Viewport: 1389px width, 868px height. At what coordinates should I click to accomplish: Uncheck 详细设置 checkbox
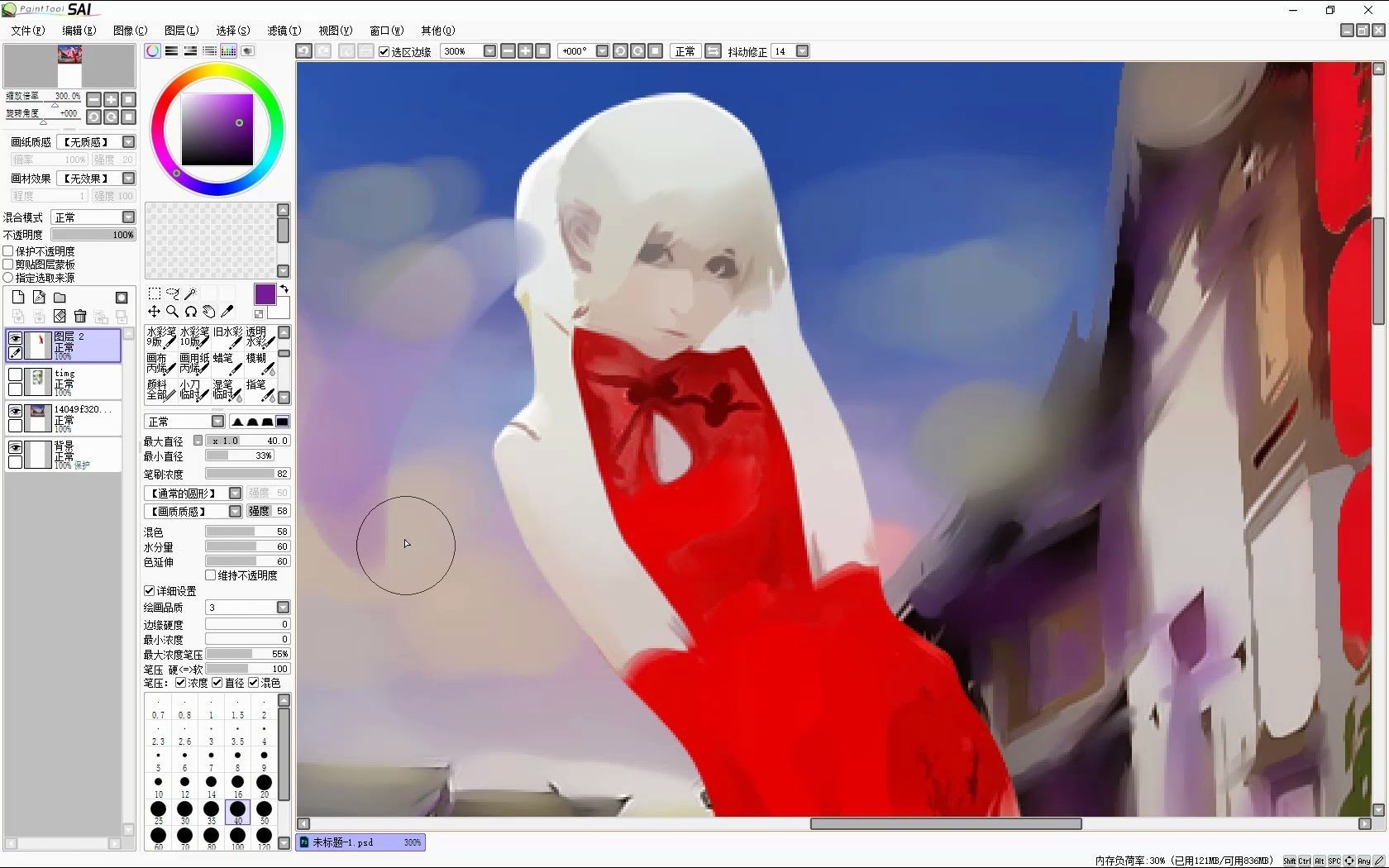coord(150,591)
